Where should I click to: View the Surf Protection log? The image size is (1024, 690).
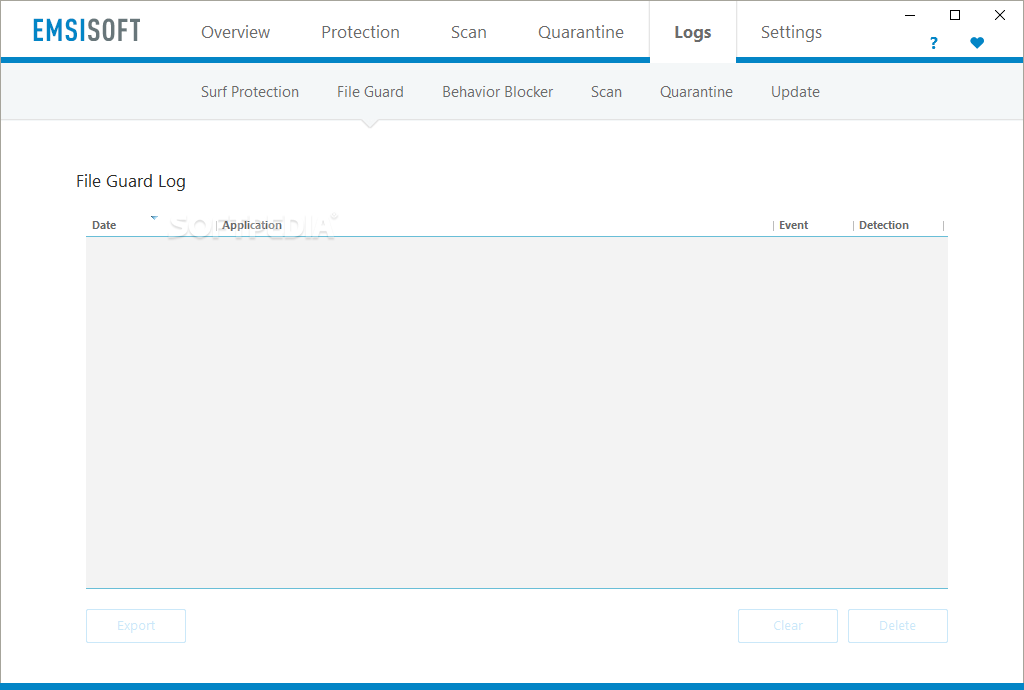point(250,92)
